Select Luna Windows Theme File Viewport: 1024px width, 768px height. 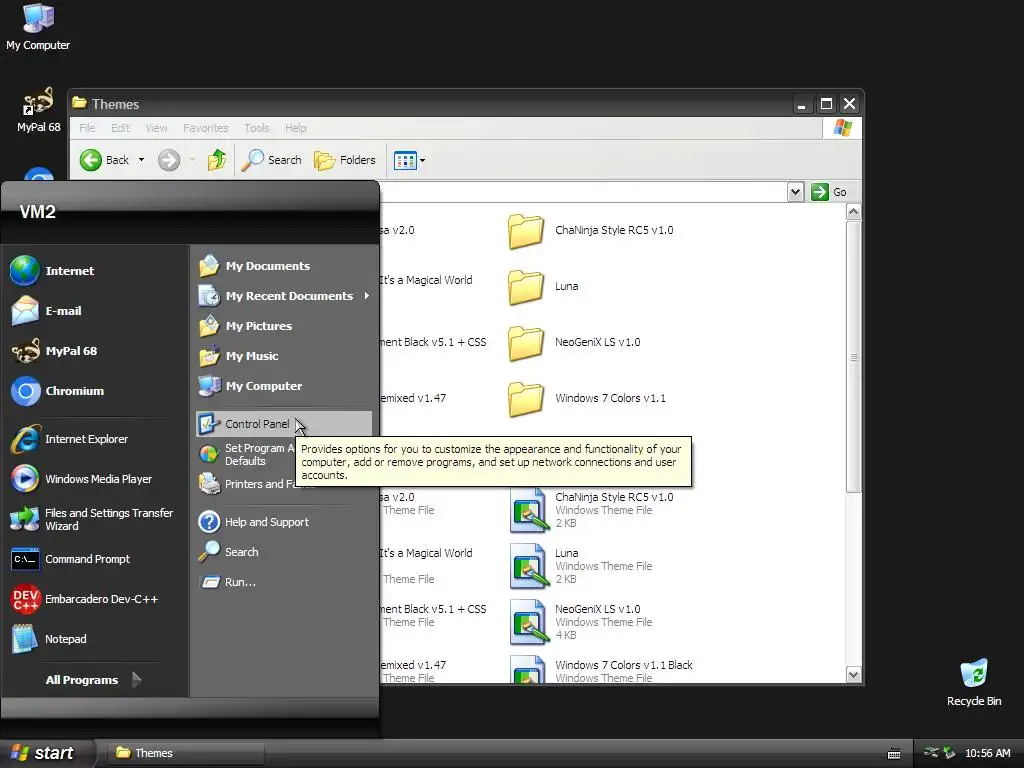pos(581,566)
